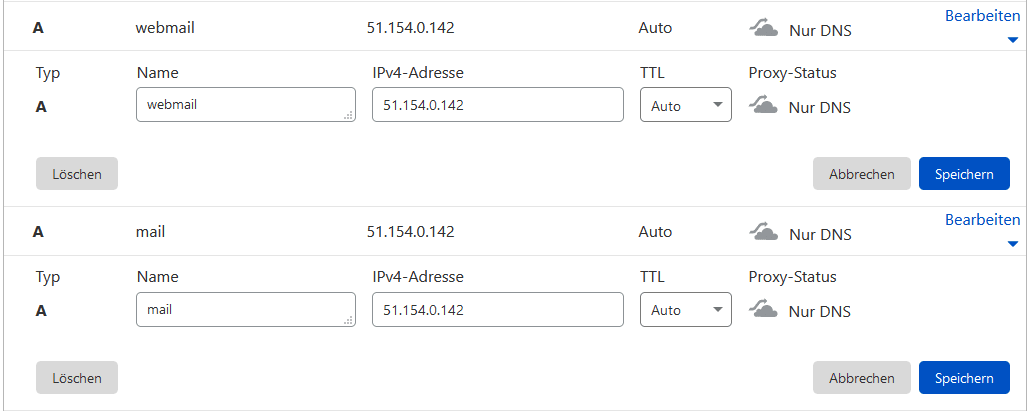Collapse webmail record via blue arrow
The width and height of the screenshot is (1033, 411).
[1013, 41]
